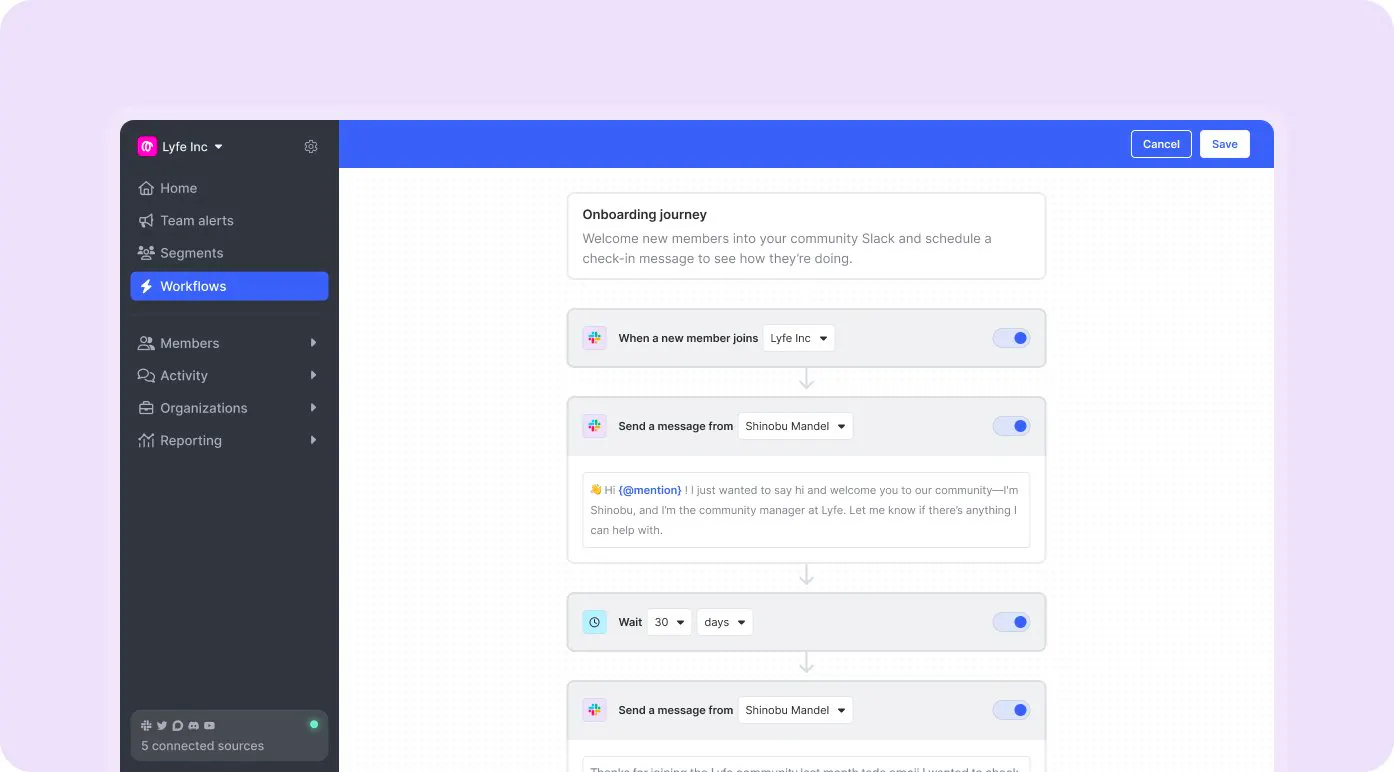Turn off the Wait 30 days toggle
The height and width of the screenshot is (772, 1394).
(x=1011, y=622)
